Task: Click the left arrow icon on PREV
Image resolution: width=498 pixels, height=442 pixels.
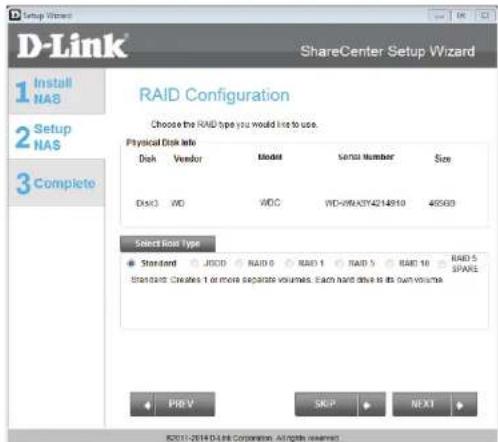Action: point(147,405)
